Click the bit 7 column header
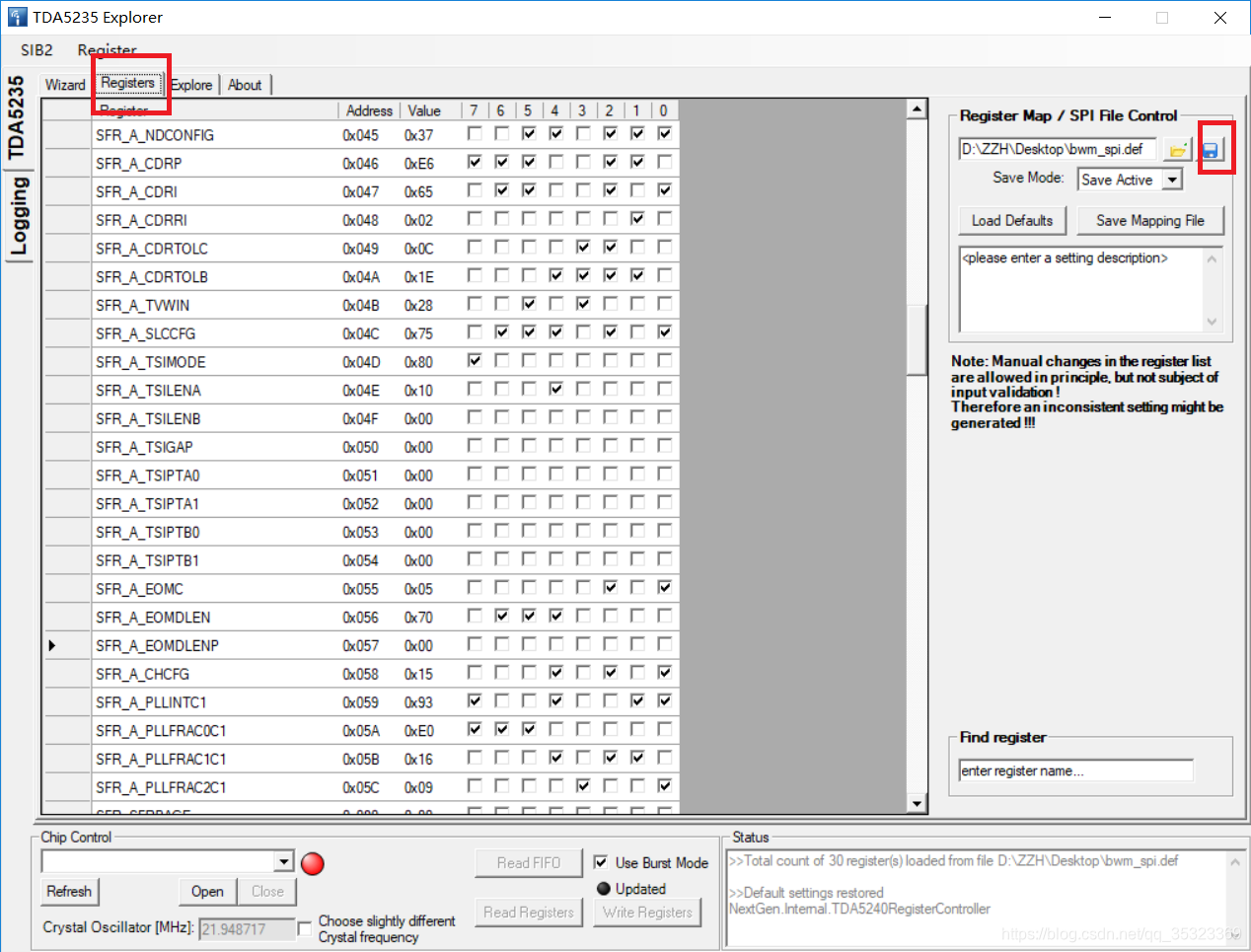The height and width of the screenshot is (952, 1251). pos(475,110)
